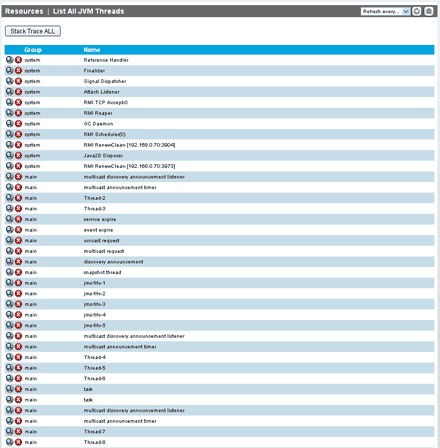440x448 pixels.
Task: Click the jmo-fifo-3 thread name
Action: 94,305
